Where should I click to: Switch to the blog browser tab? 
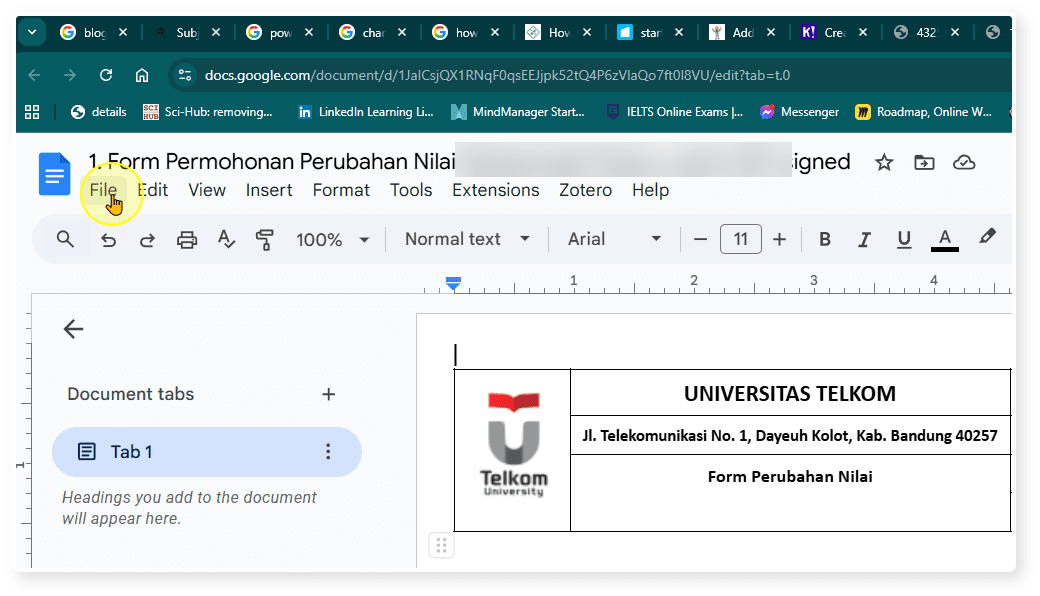pyautogui.click(x=84, y=32)
